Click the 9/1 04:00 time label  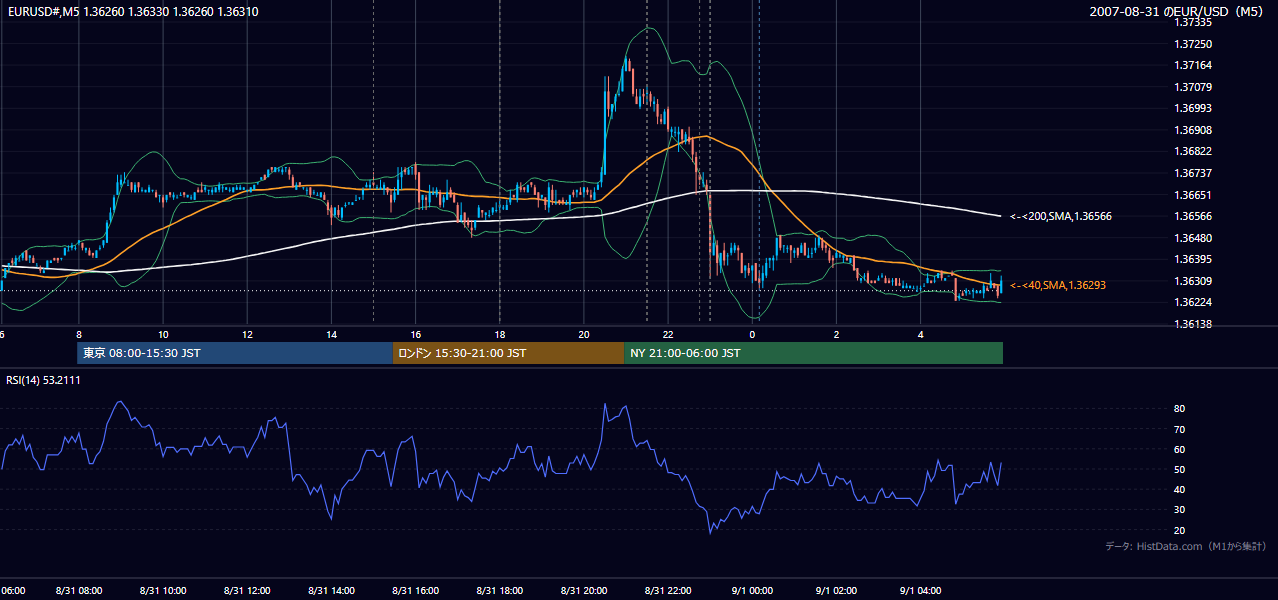pos(920,591)
